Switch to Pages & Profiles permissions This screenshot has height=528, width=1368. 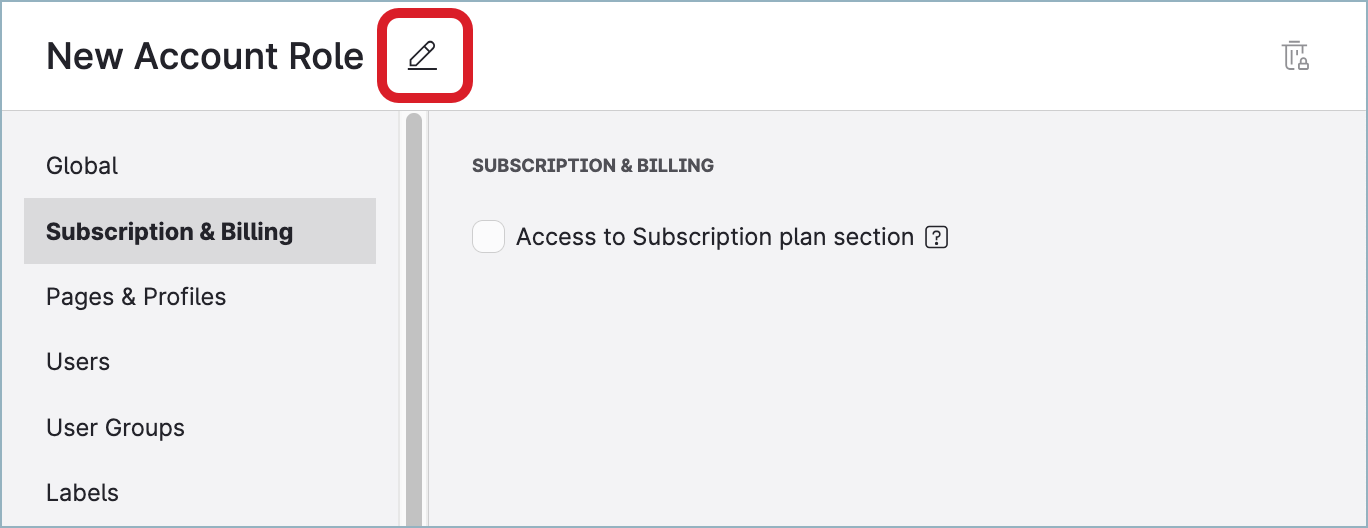pos(136,297)
